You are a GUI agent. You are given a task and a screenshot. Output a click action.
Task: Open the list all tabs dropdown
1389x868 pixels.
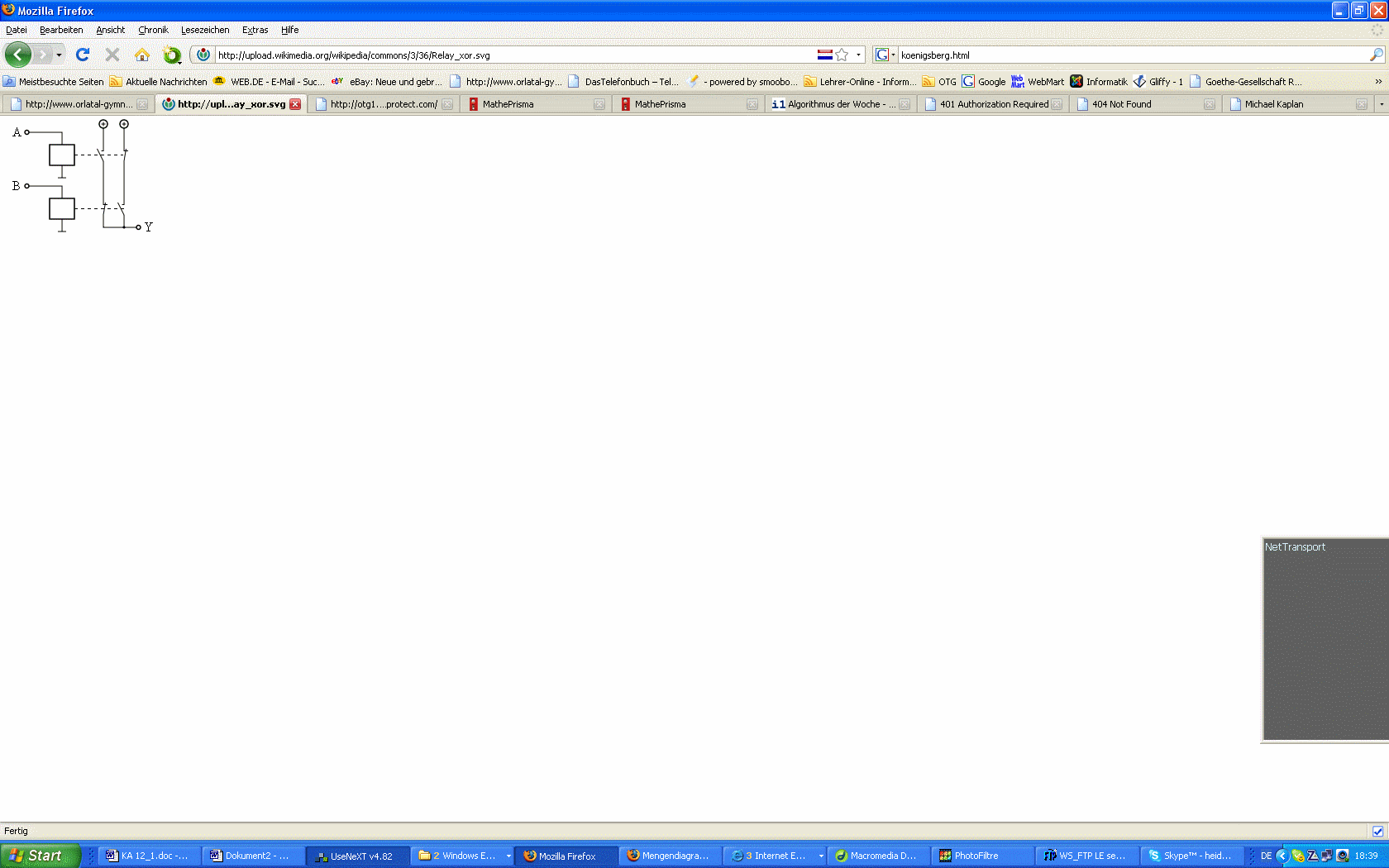[x=1382, y=104]
